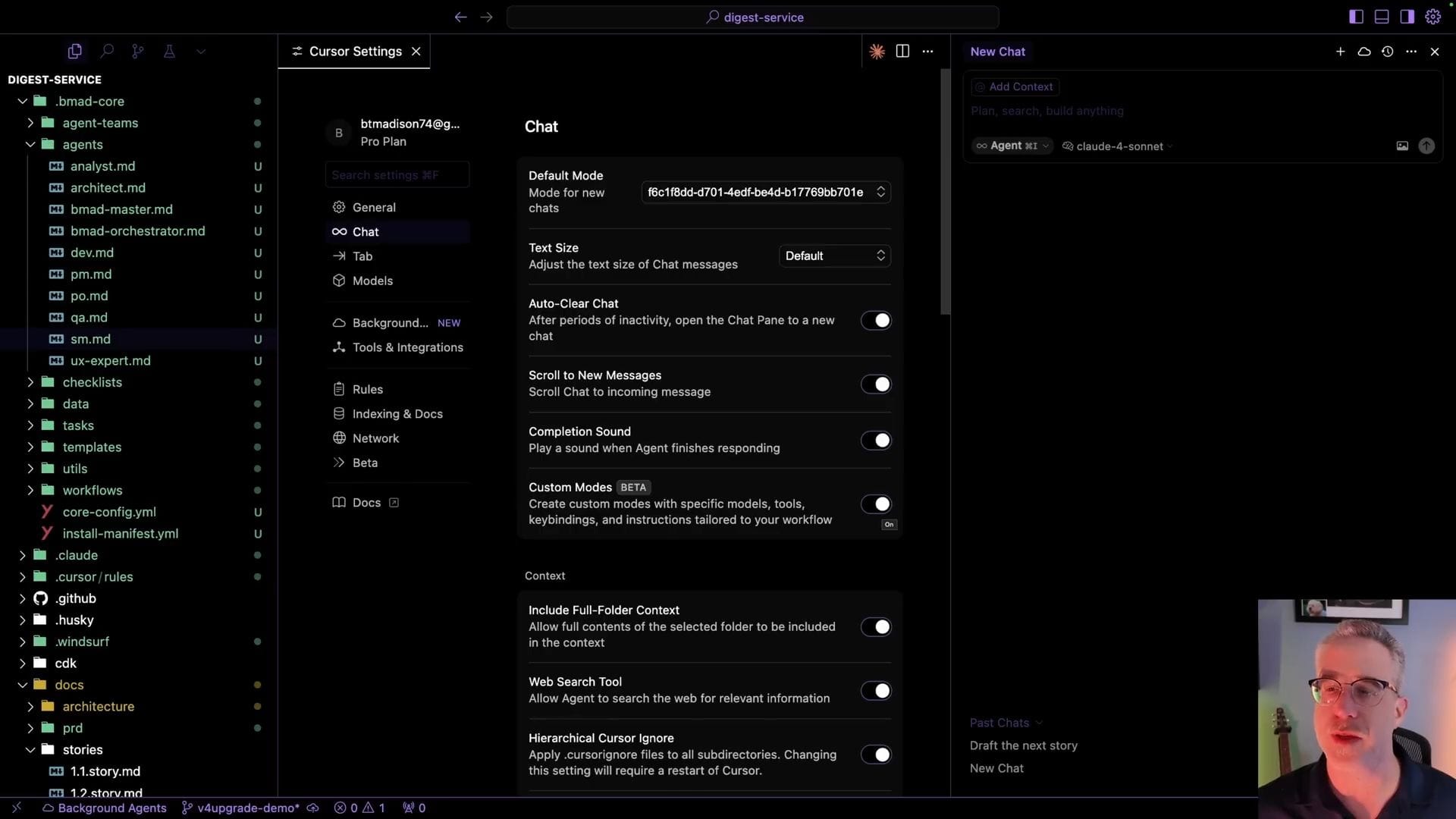Click the Search settings input field
Viewport: 1456px width, 819px height.
pos(397,175)
